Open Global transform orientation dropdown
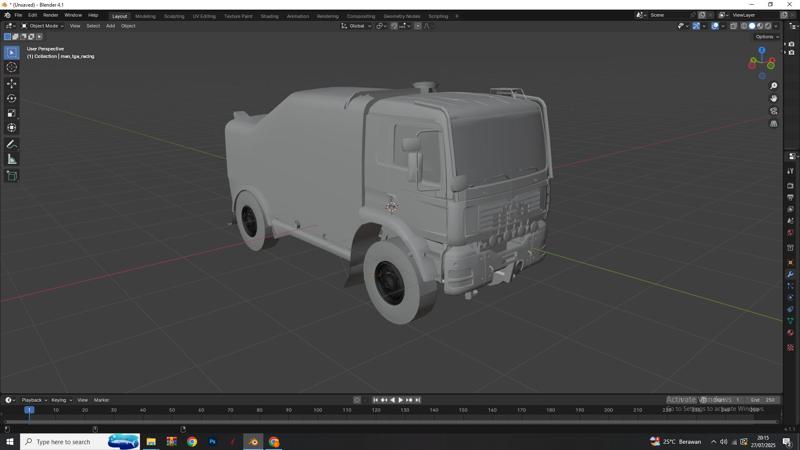Viewport: 800px width, 450px height. point(356,26)
